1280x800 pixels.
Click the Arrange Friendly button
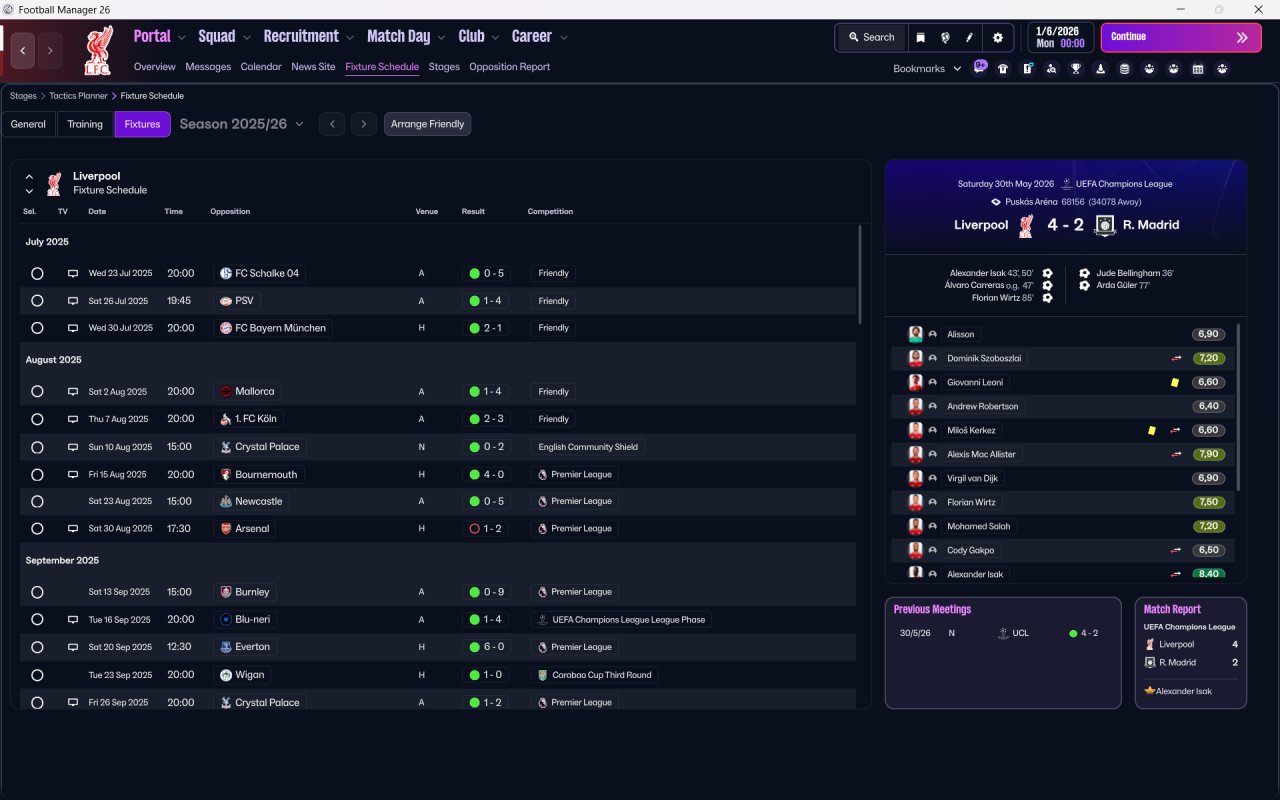427,124
